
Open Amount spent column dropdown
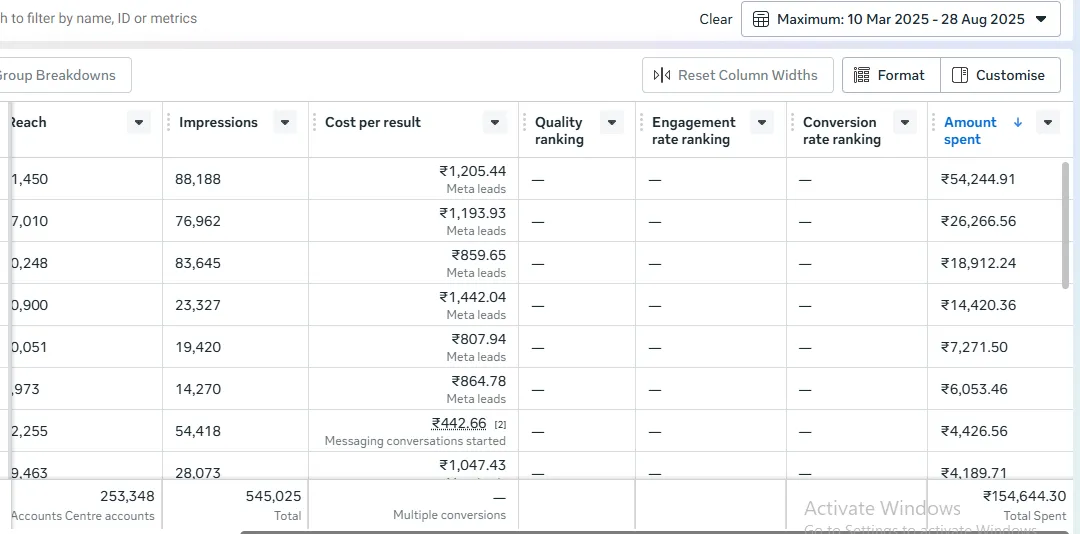pos(1048,123)
